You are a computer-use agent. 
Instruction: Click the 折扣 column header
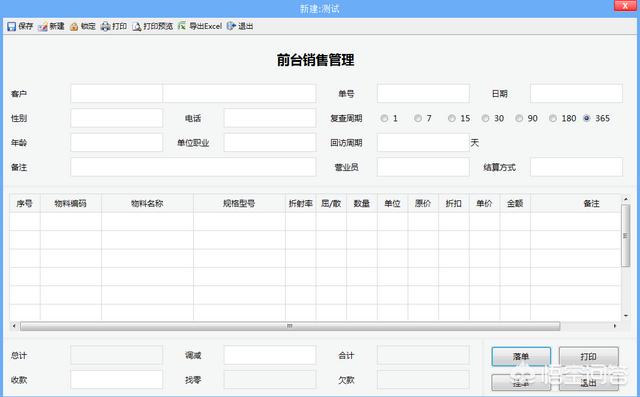(x=453, y=203)
